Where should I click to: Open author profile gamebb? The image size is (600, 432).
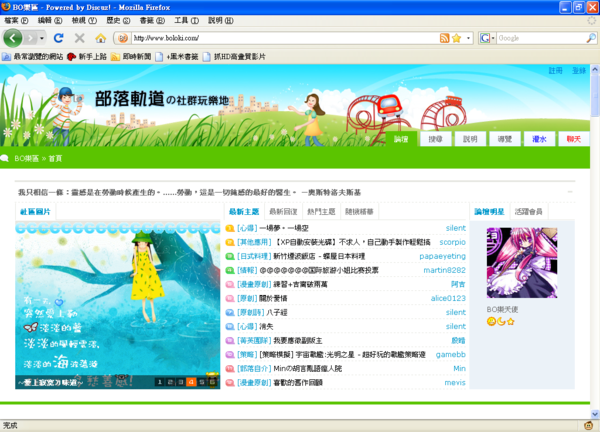[451, 354]
